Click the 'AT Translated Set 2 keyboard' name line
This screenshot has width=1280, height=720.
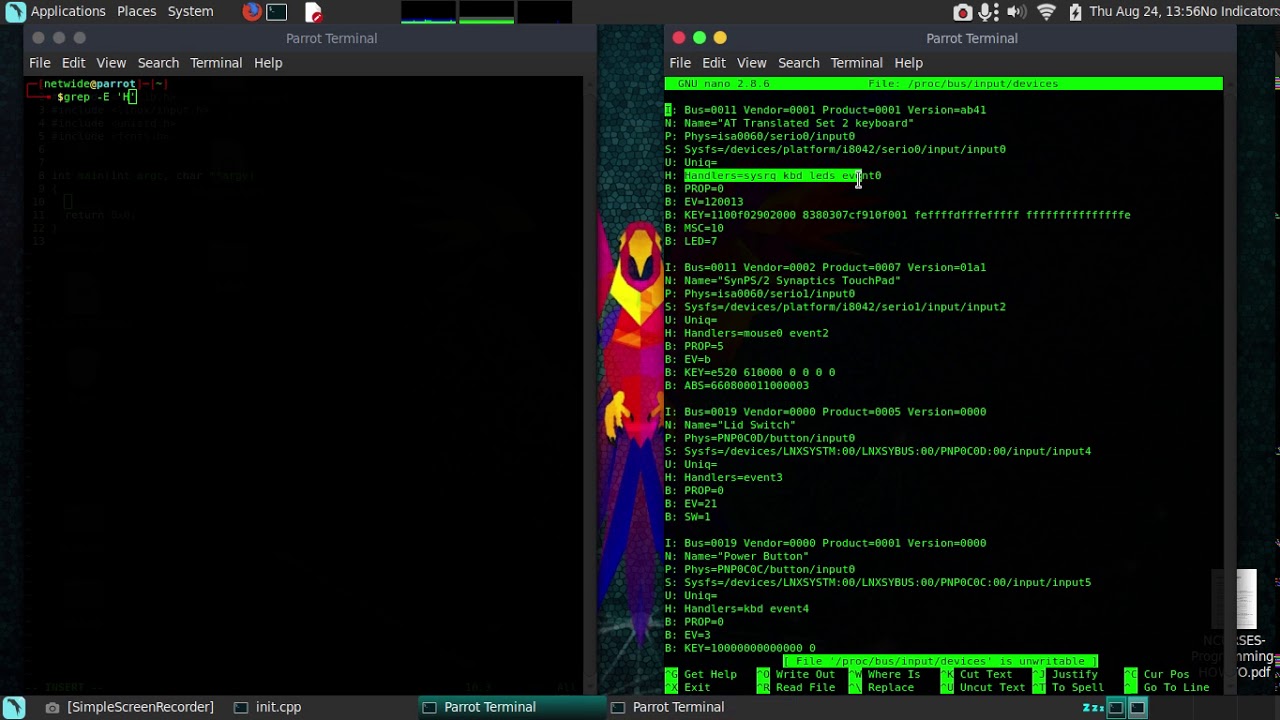tap(789, 123)
